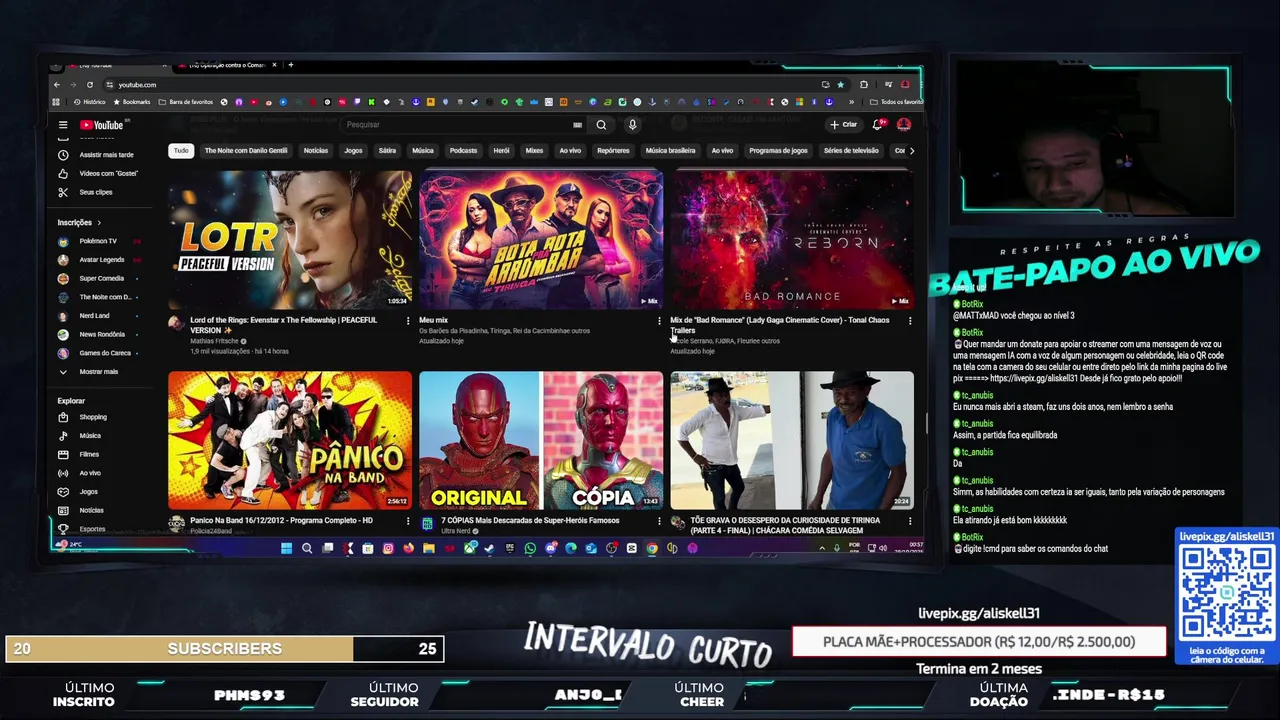Select the Tudo filter chip

pyautogui.click(x=181, y=151)
